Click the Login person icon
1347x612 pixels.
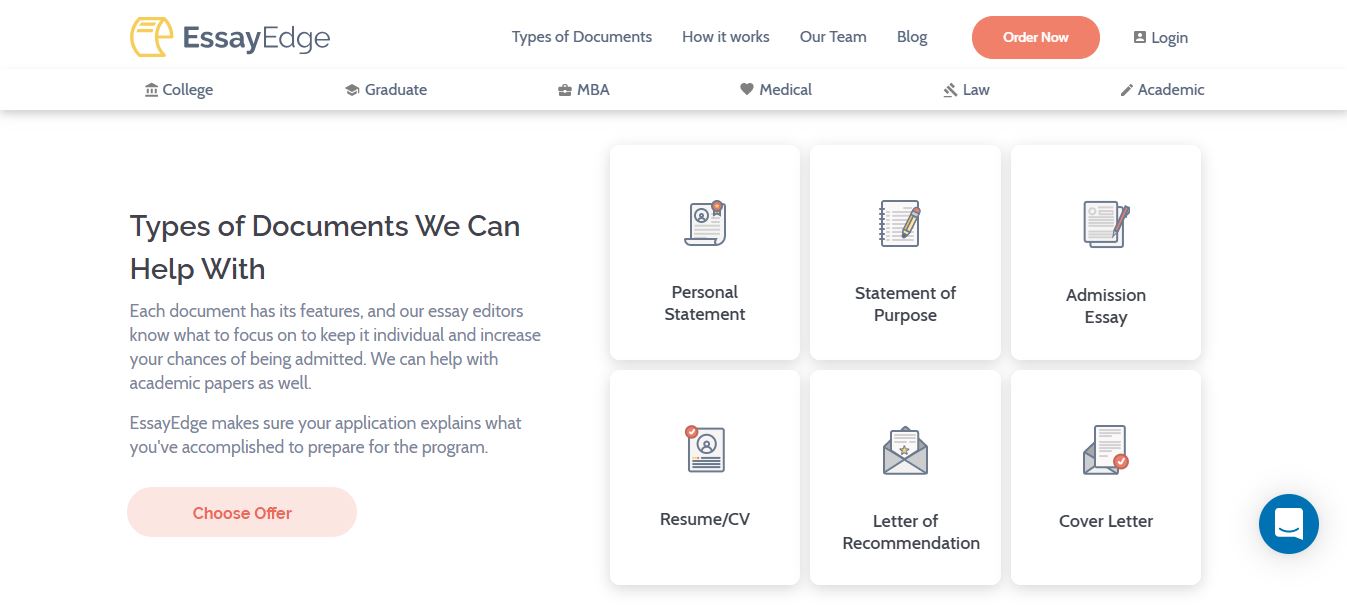click(1139, 37)
